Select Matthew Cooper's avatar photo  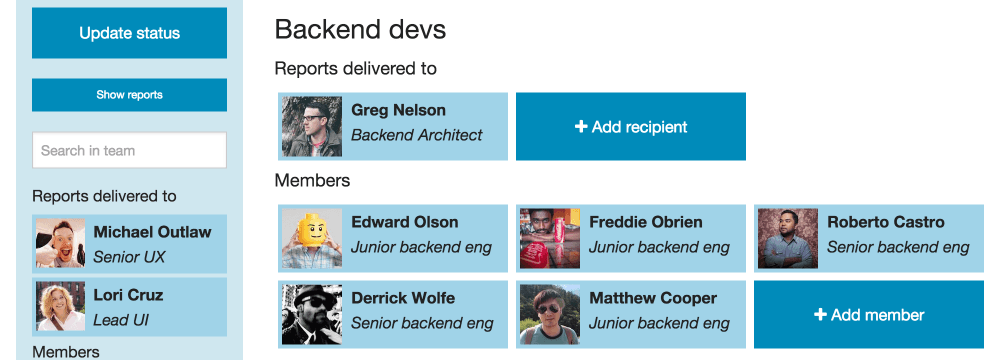(x=550, y=315)
